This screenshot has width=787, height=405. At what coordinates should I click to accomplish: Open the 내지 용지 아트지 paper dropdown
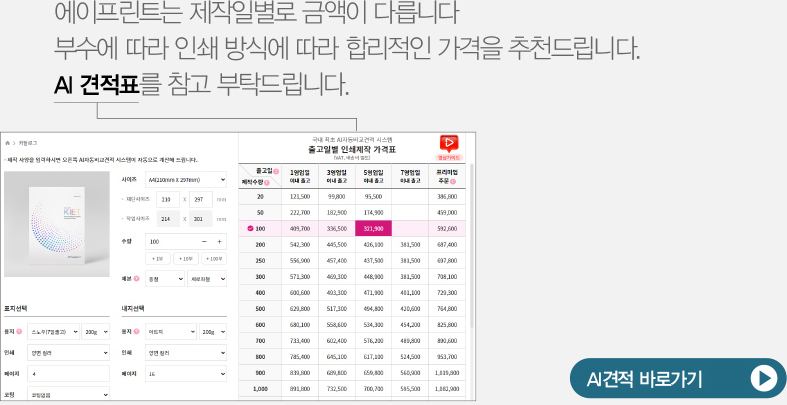[171, 332]
